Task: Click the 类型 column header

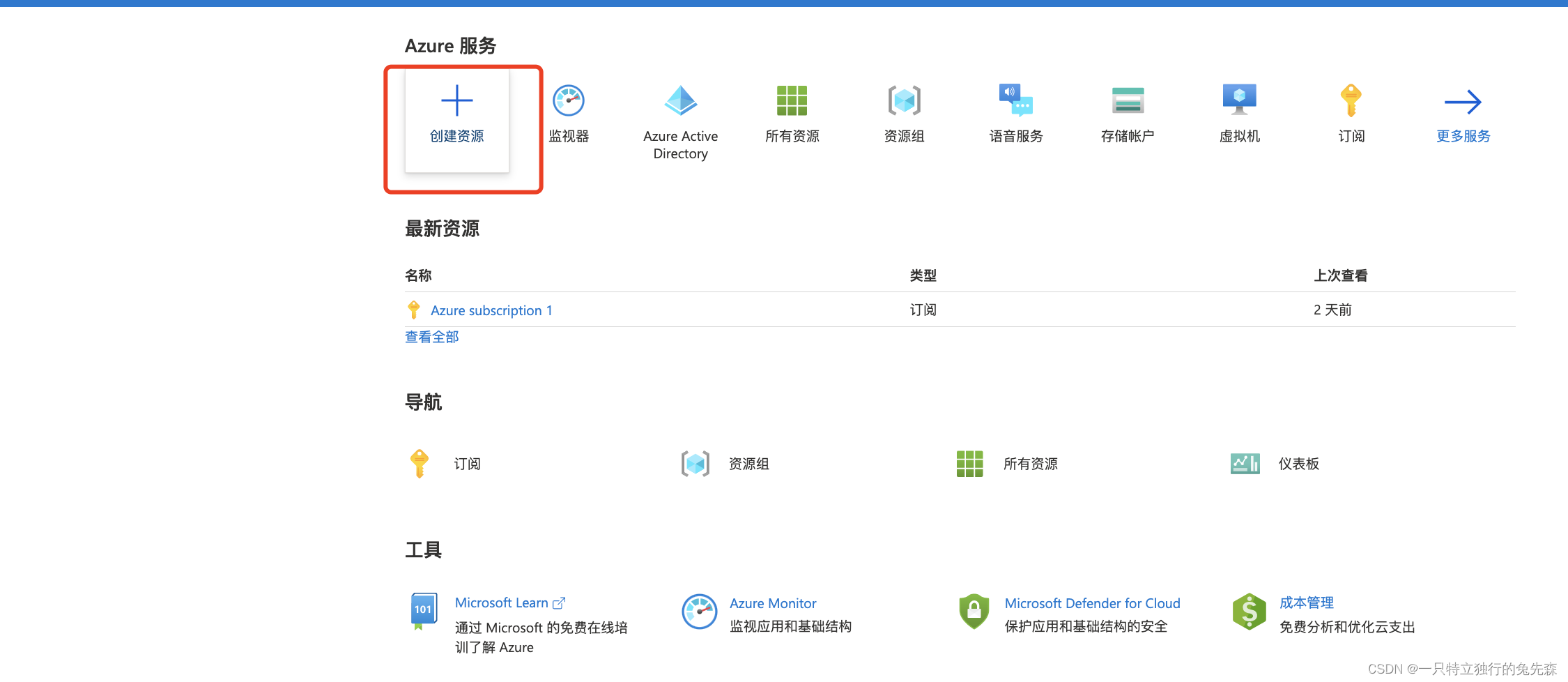Action: (923, 275)
